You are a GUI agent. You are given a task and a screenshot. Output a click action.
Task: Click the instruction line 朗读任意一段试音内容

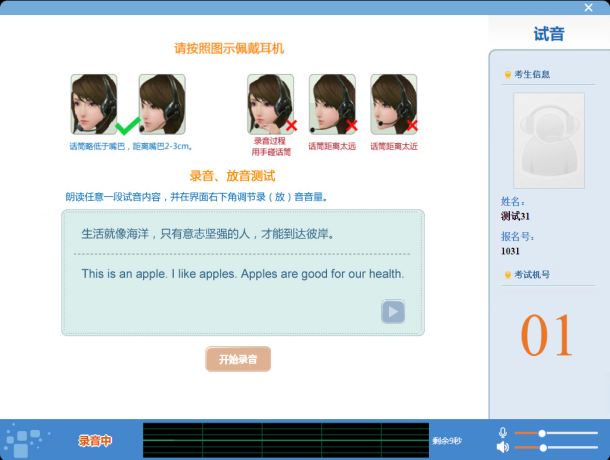click(196, 197)
